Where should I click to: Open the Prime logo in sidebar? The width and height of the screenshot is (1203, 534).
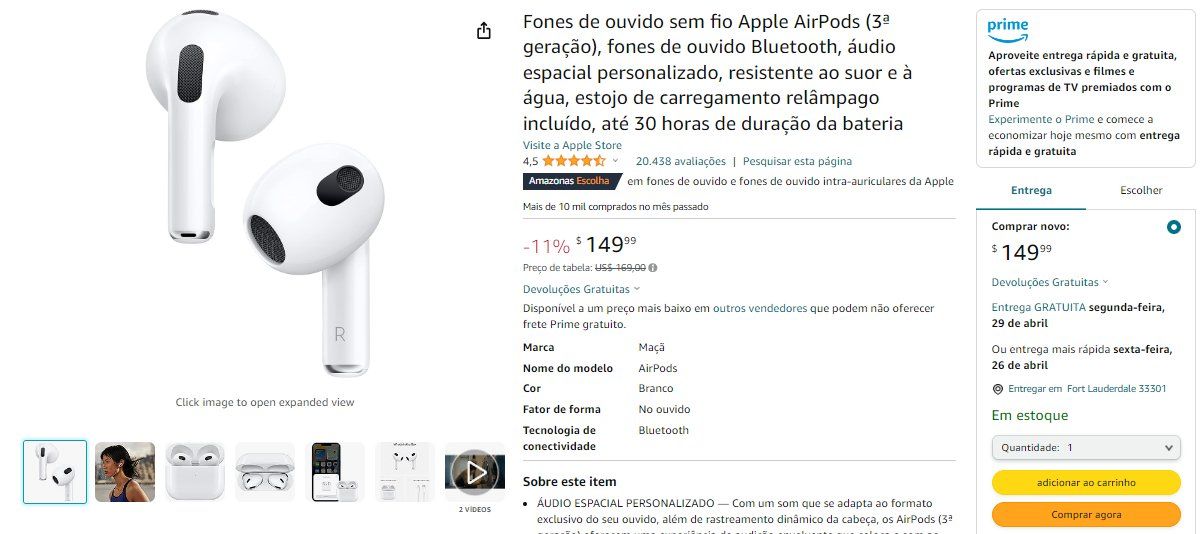click(1007, 28)
